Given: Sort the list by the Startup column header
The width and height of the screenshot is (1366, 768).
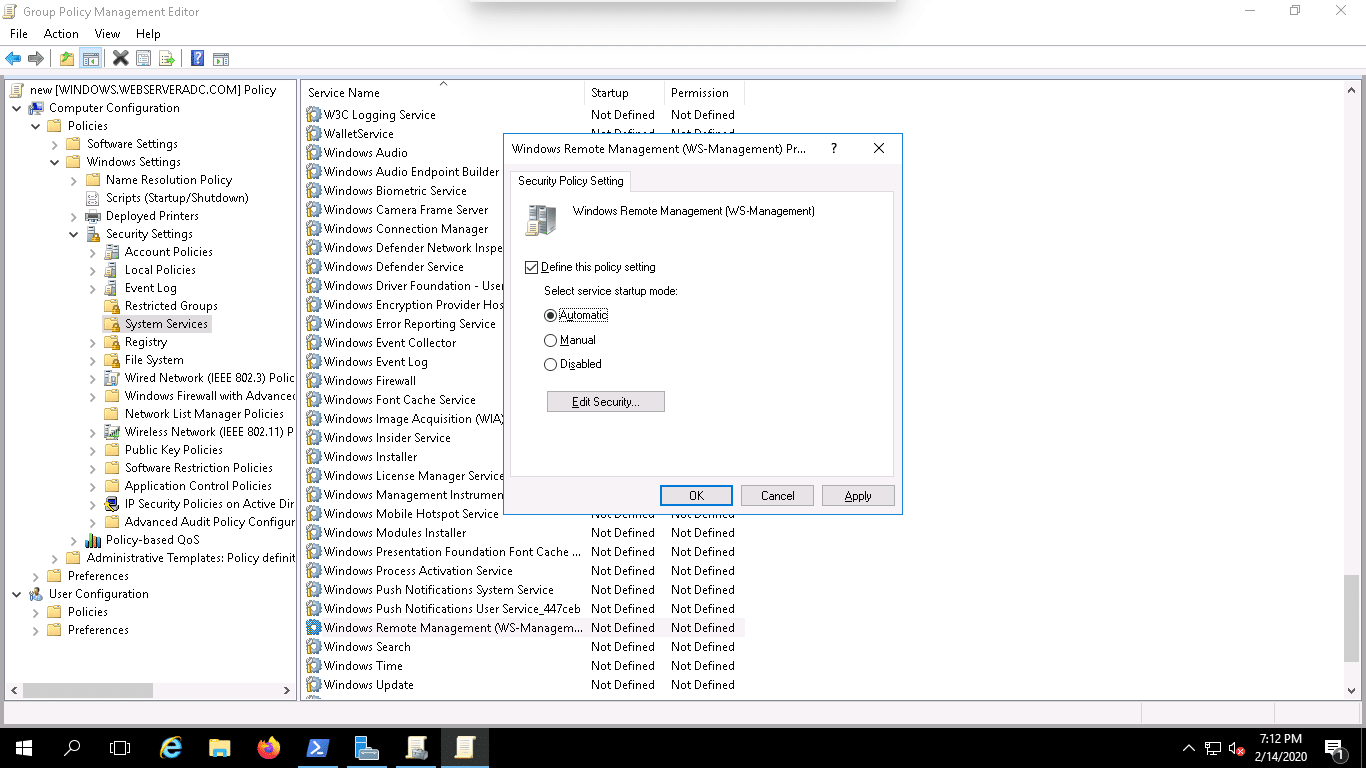Looking at the screenshot, I should tap(624, 93).
